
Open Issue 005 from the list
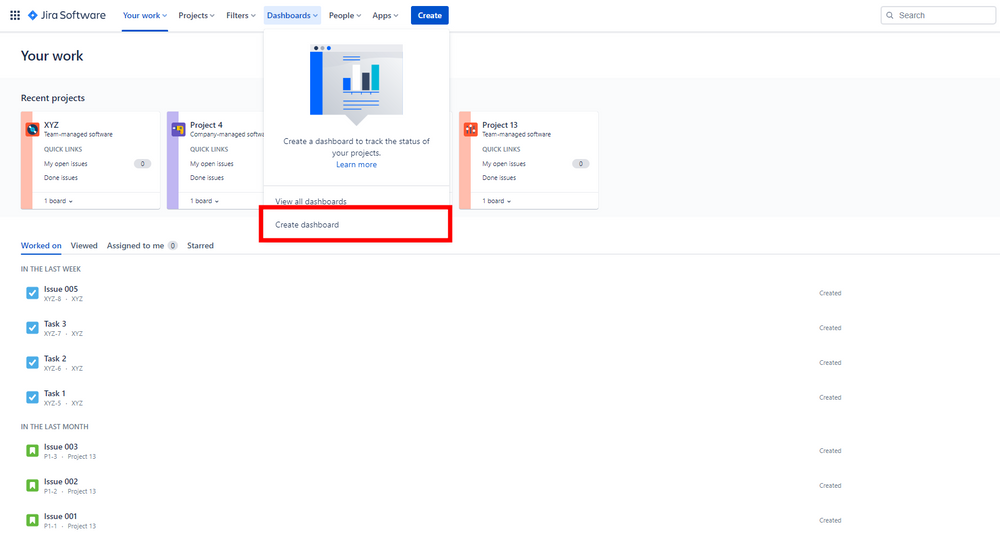coord(61,289)
